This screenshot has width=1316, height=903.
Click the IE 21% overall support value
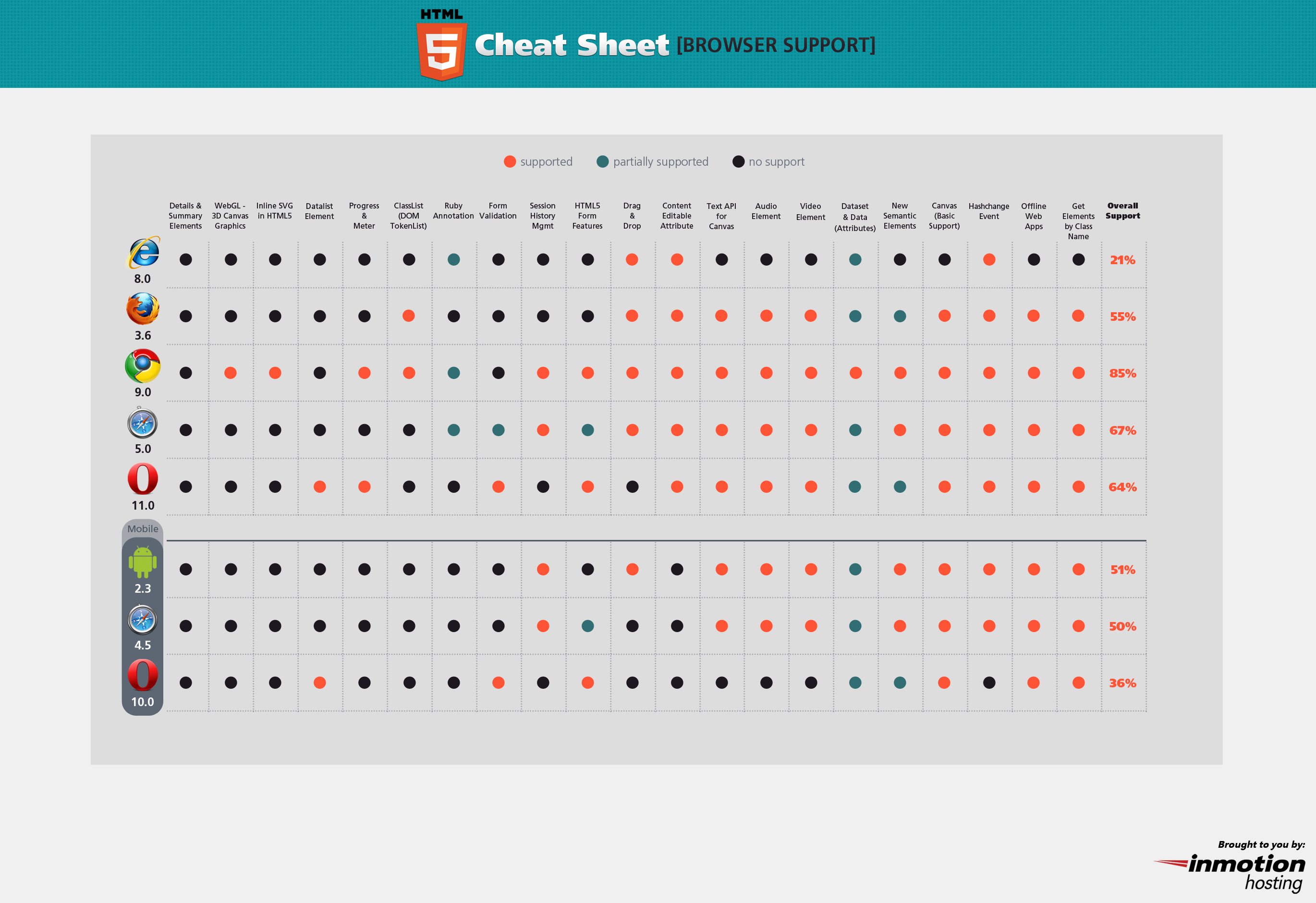tap(1122, 260)
